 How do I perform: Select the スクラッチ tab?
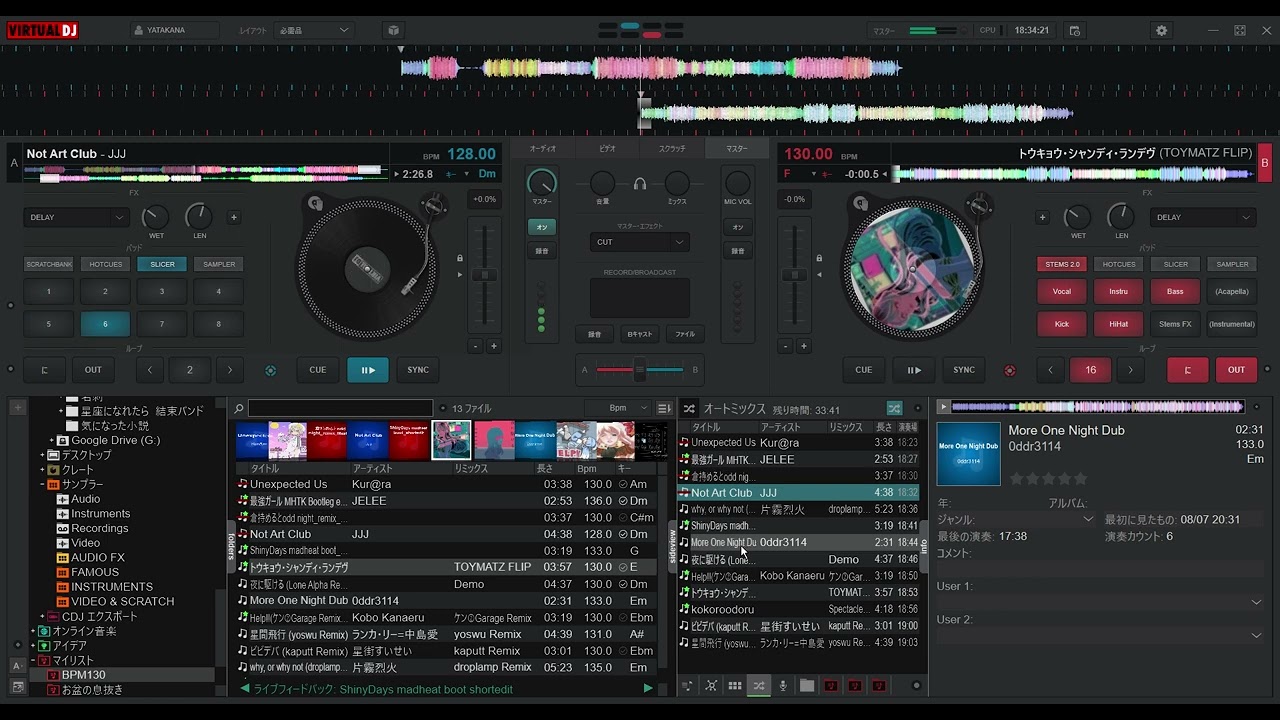pyautogui.click(x=672, y=146)
